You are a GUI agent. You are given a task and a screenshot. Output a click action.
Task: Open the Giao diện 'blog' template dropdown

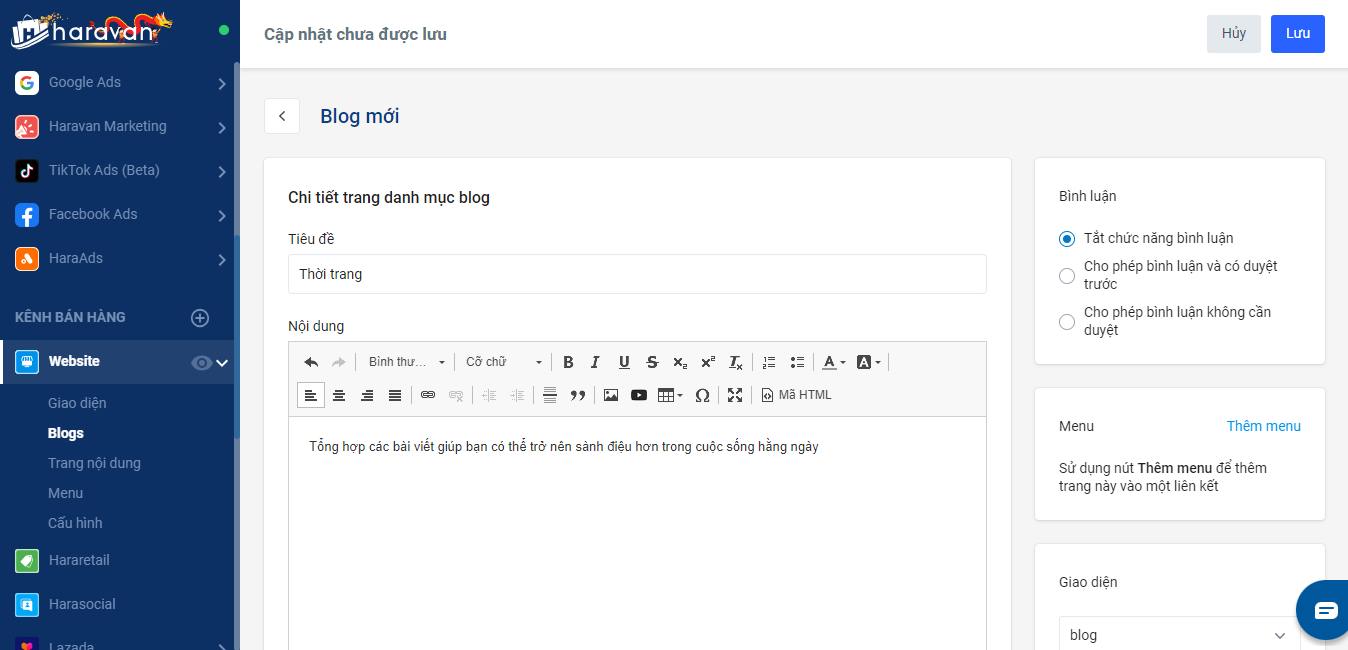coord(1179,635)
